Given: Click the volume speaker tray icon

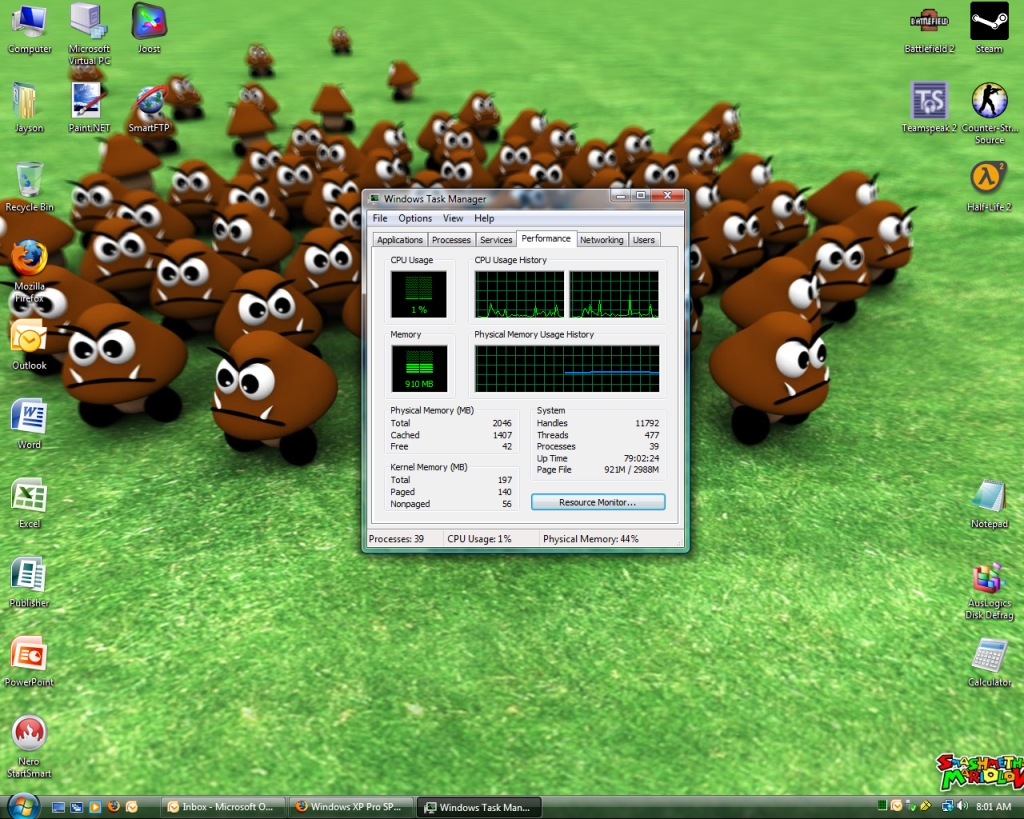Looking at the screenshot, I should pos(961,806).
